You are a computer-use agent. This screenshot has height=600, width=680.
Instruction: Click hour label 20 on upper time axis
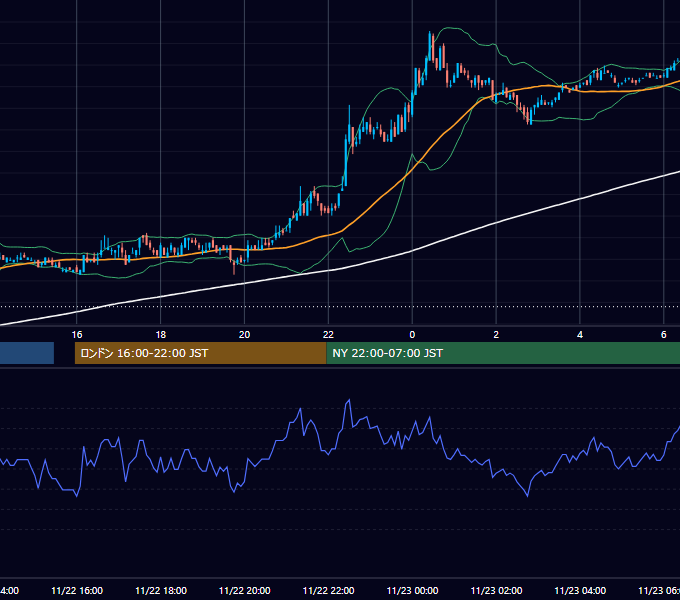pos(245,335)
